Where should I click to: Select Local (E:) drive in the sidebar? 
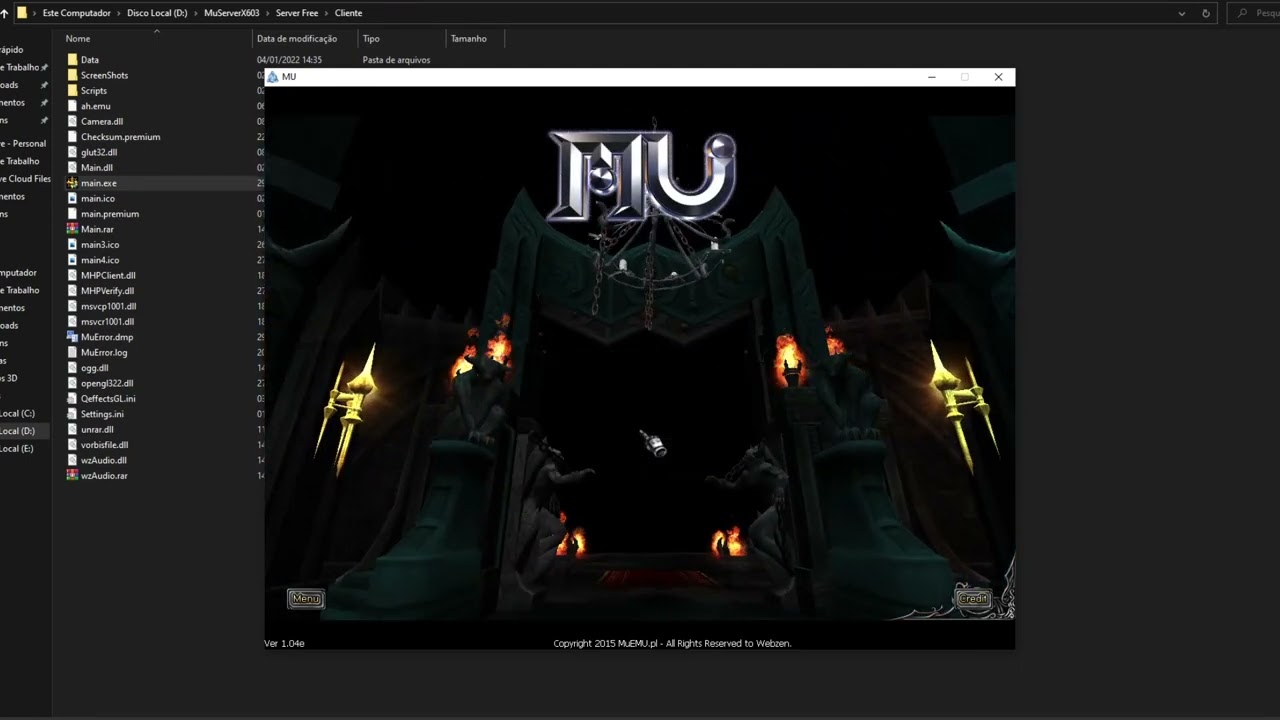point(18,449)
